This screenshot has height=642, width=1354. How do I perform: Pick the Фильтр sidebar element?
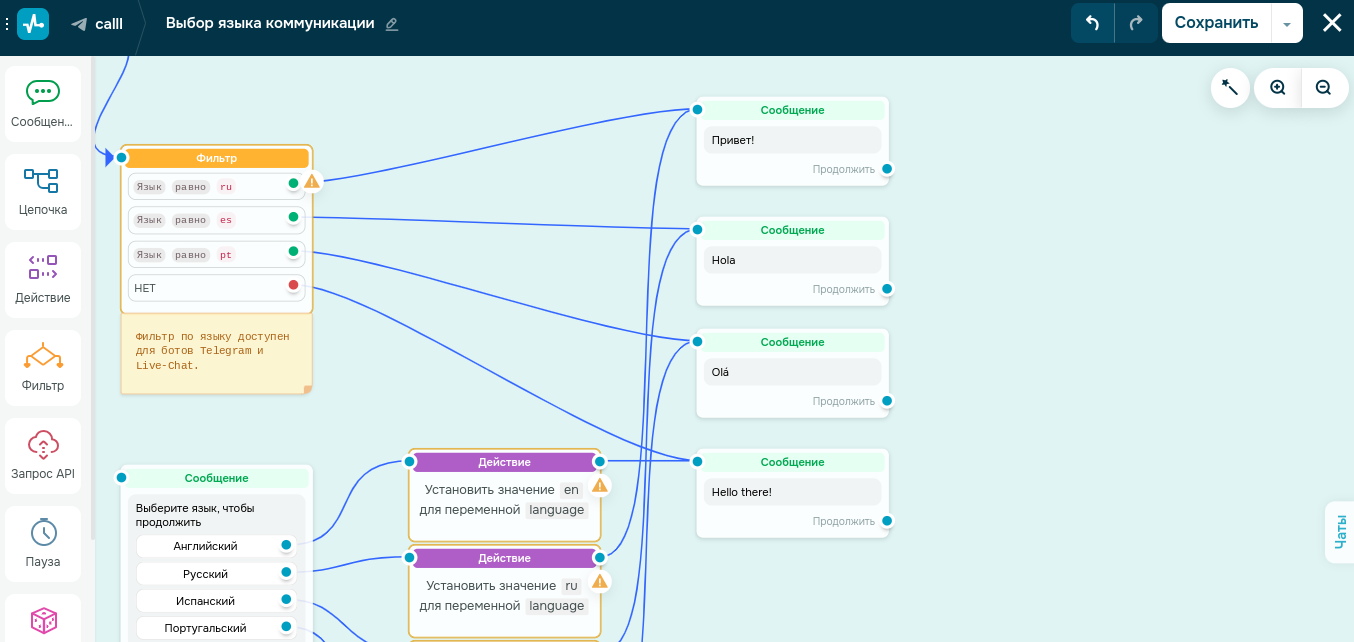[x=43, y=368]
